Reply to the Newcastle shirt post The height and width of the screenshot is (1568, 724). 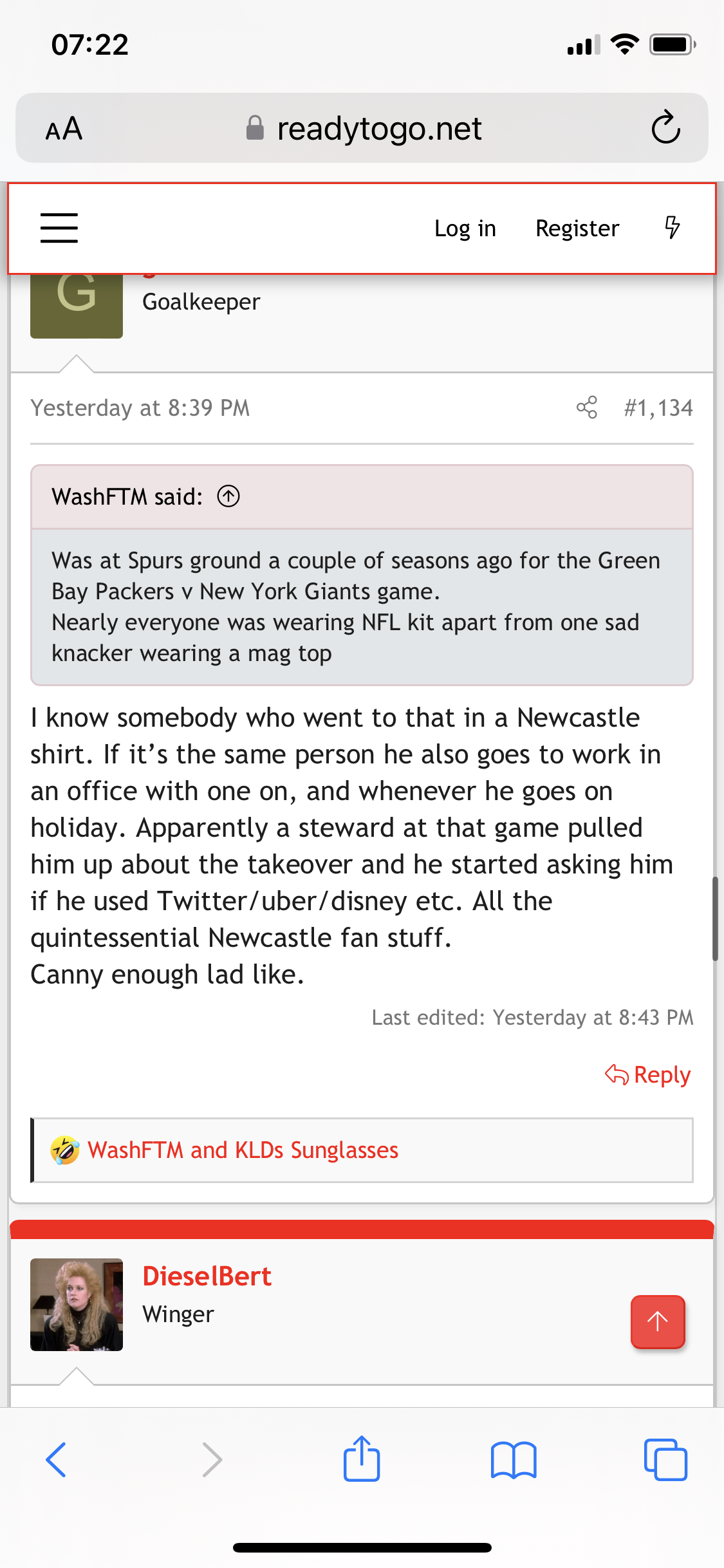[649, 1074]
